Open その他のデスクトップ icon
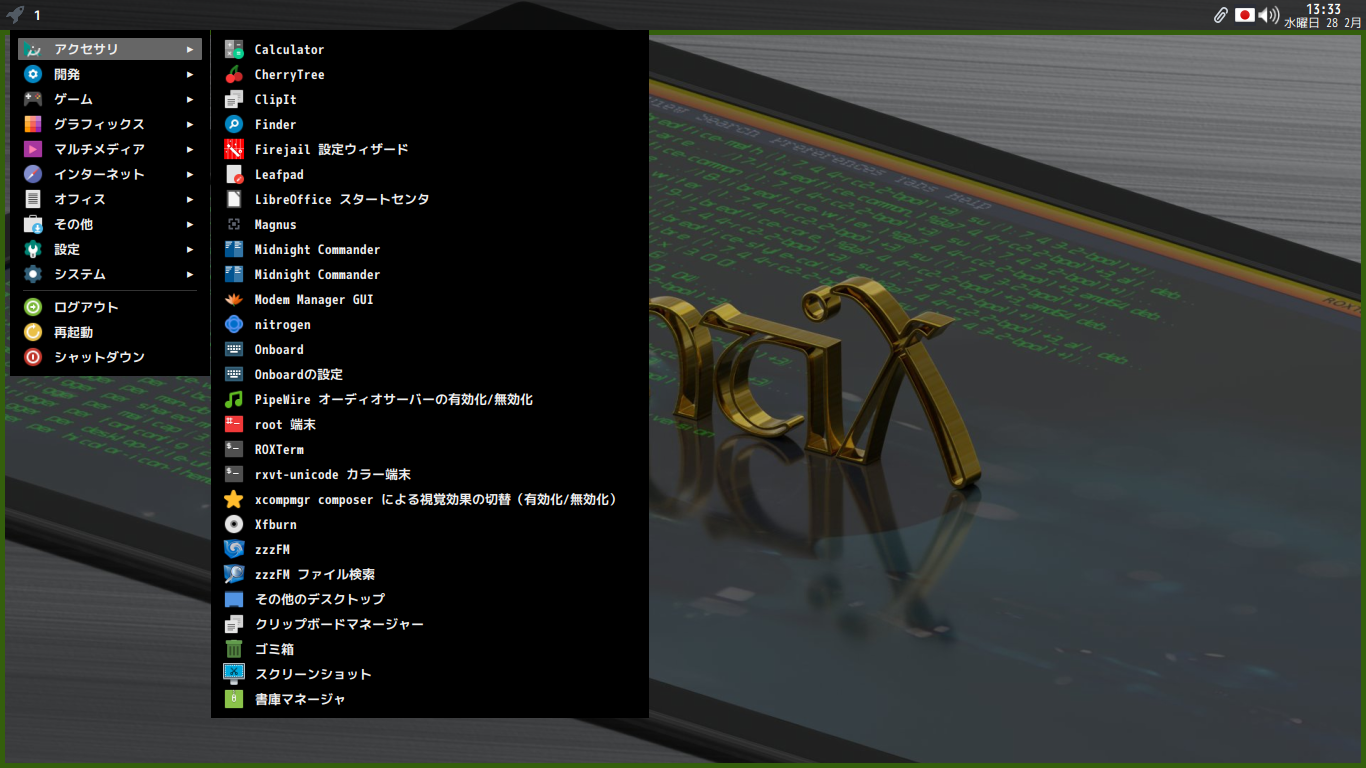 click(234, 599)
